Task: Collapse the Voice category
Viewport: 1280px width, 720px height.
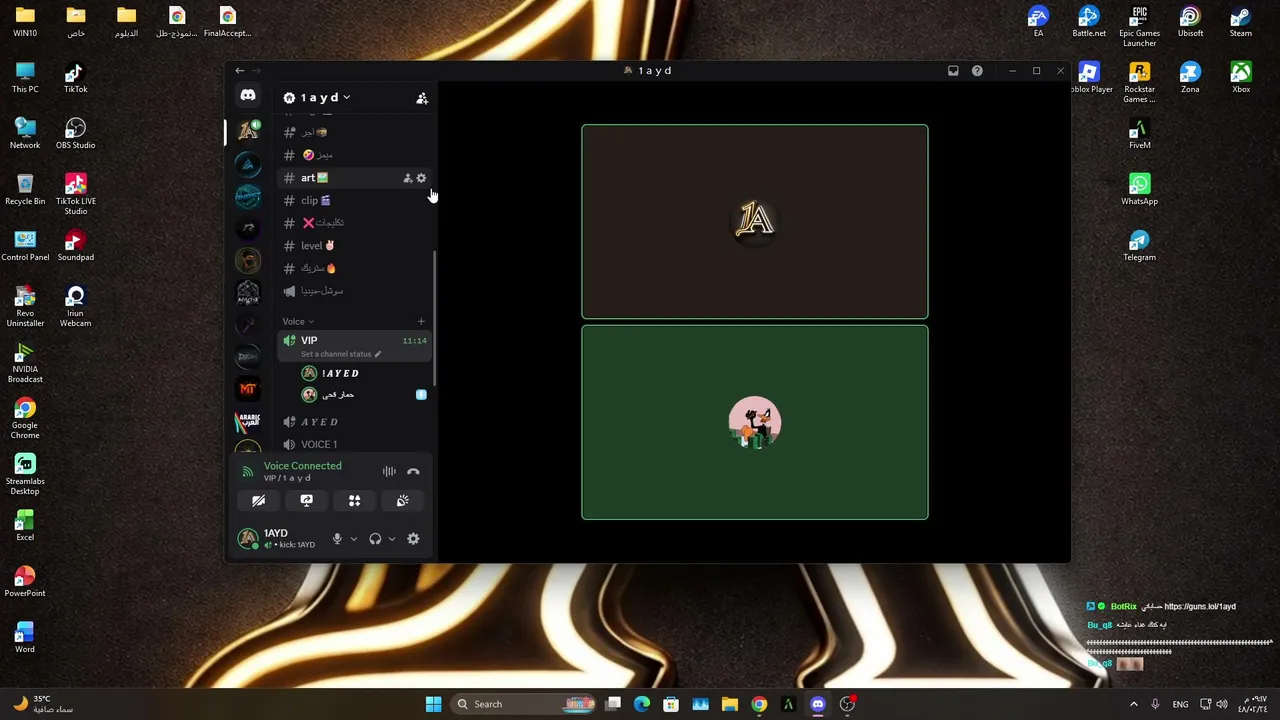Action: pyautogui.click(x=297, y=322)
